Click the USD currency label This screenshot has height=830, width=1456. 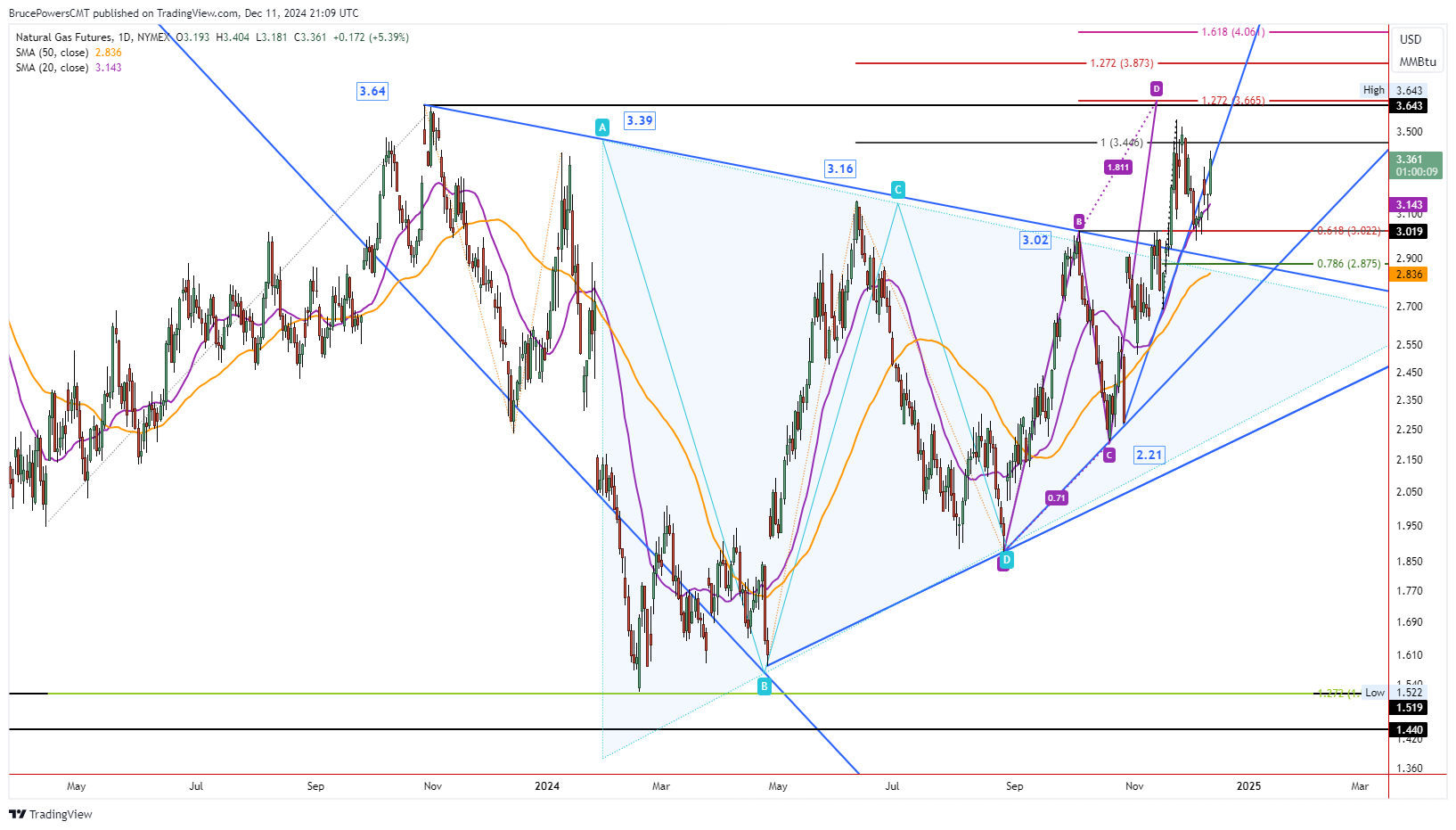tap(1411, 39)
